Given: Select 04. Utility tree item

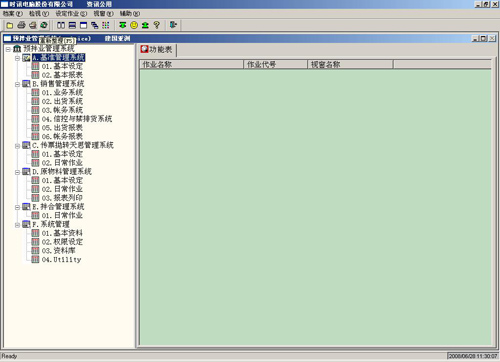Looking at the screenshot, I should [x=61, y=259].
